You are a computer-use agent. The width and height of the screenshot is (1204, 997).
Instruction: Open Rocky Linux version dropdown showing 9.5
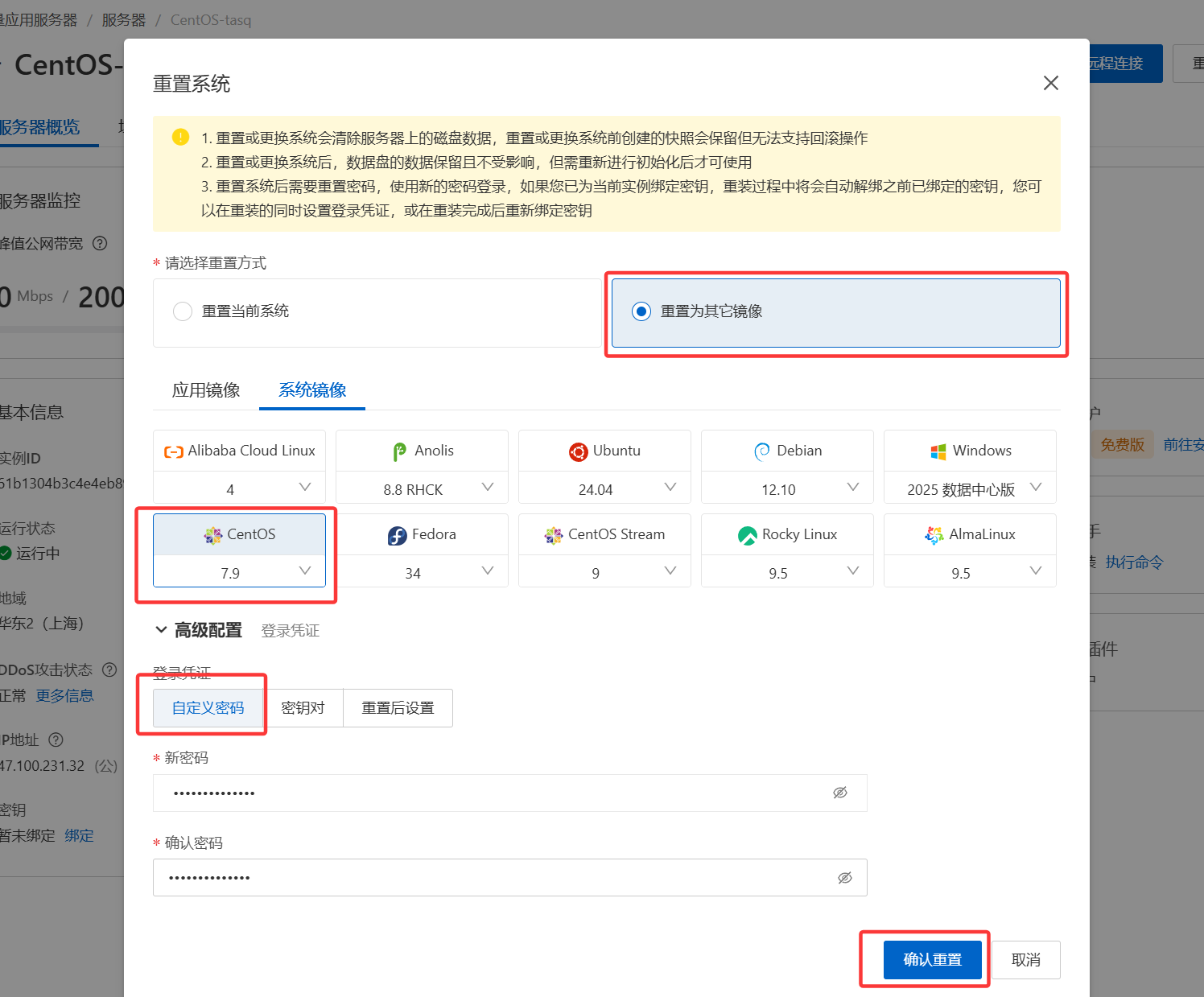coord(788,572)
